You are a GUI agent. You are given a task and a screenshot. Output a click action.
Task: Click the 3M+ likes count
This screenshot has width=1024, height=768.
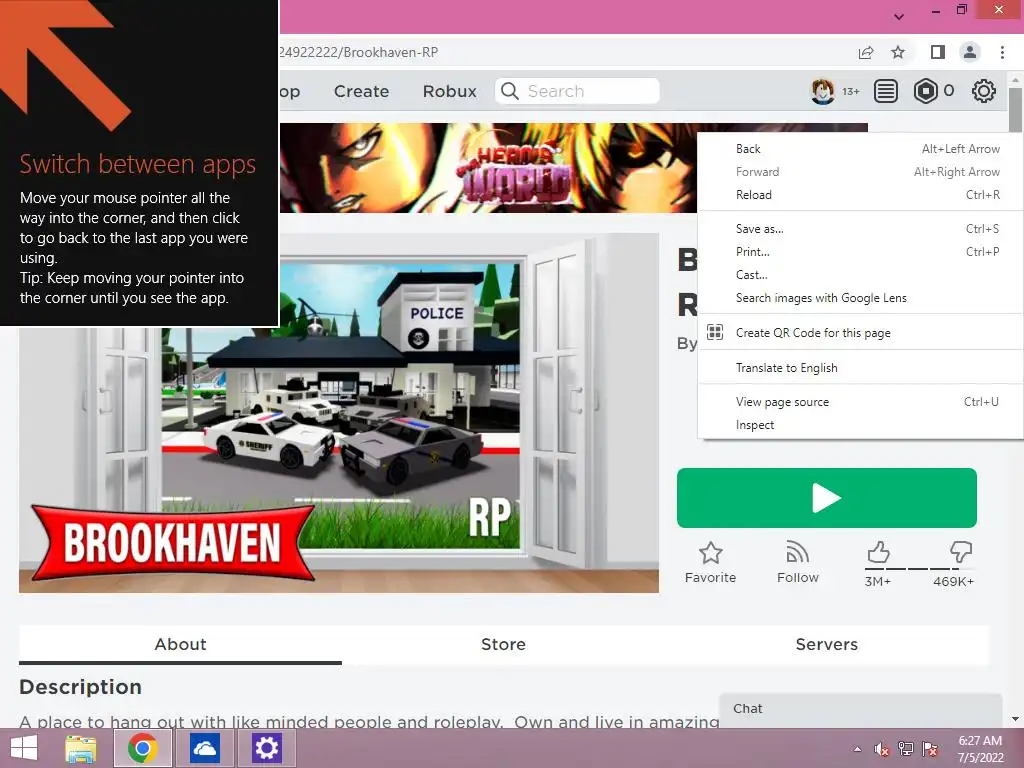point(878,581)
